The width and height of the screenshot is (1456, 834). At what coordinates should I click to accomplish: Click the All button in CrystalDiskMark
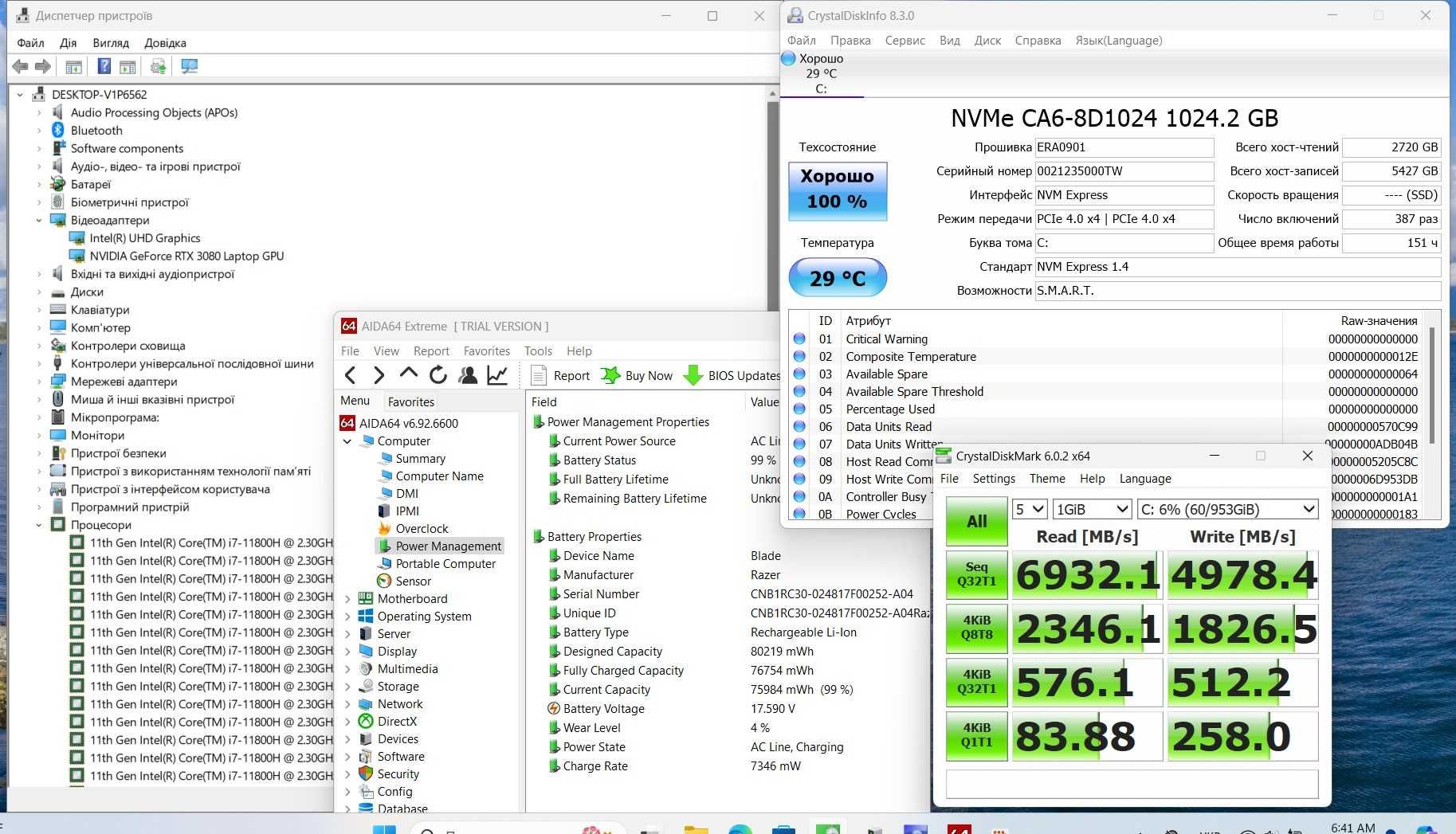[x=976, y=521]
